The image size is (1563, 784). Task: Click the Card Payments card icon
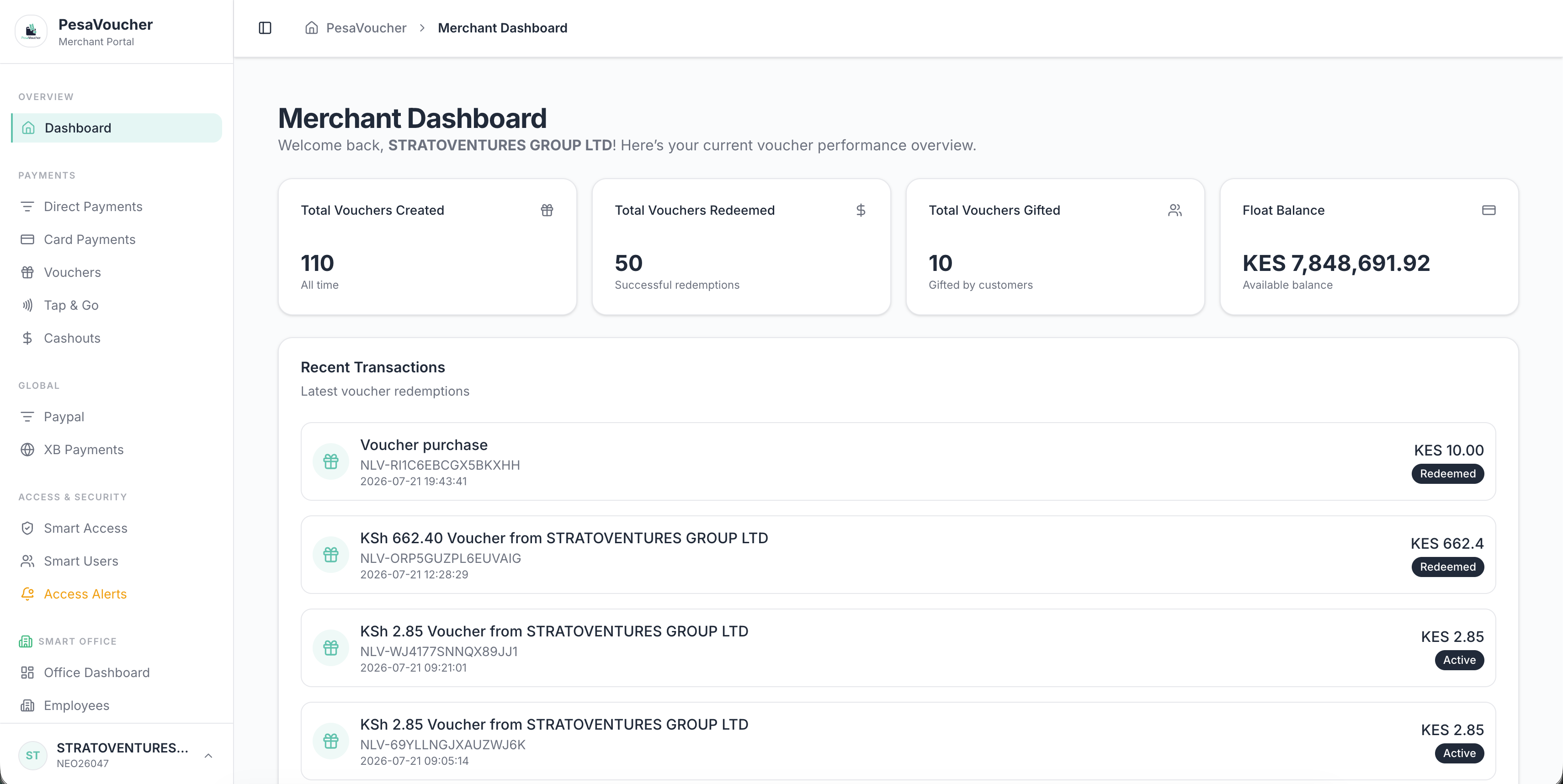click(x=27, y=239)
